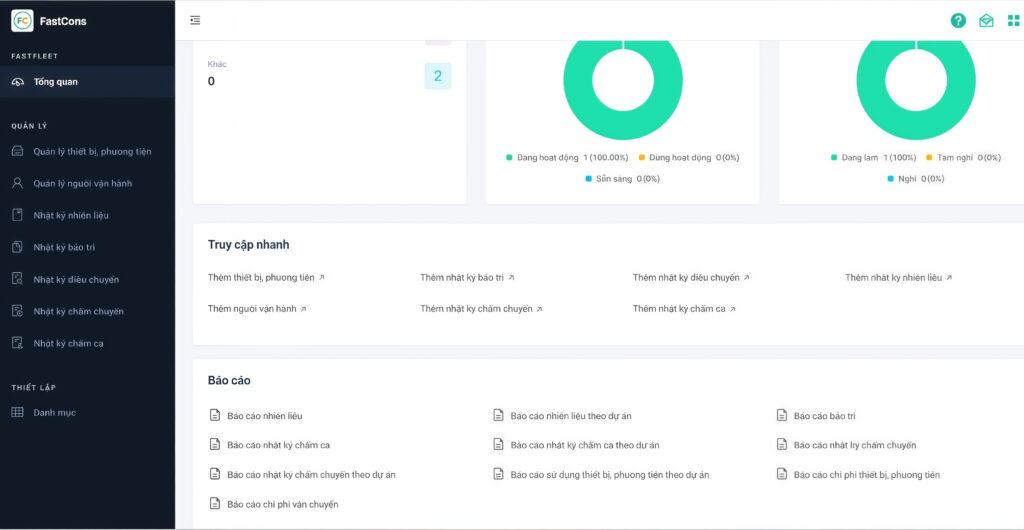Screen dimensions: 1024x530
Task: Open the help question mark icon
Action: point(958,20)
